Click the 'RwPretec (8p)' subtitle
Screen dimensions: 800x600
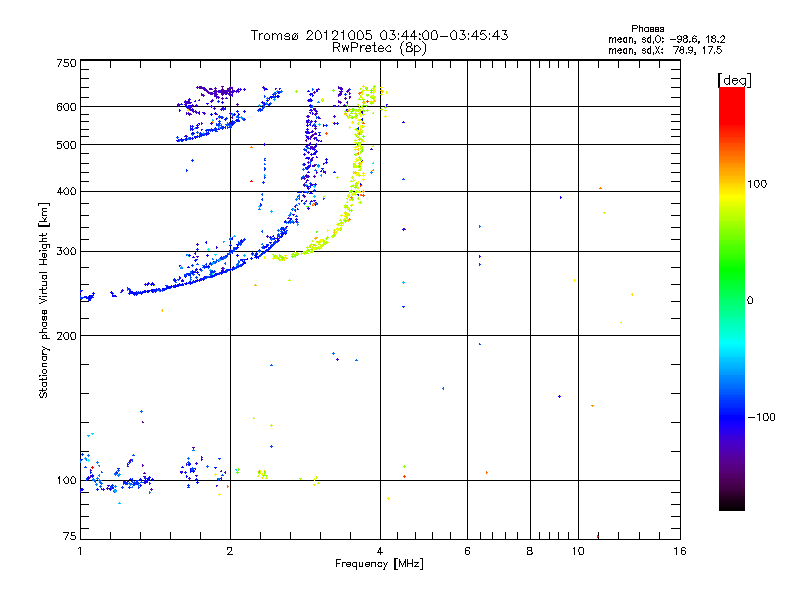[x=379, y=48]
